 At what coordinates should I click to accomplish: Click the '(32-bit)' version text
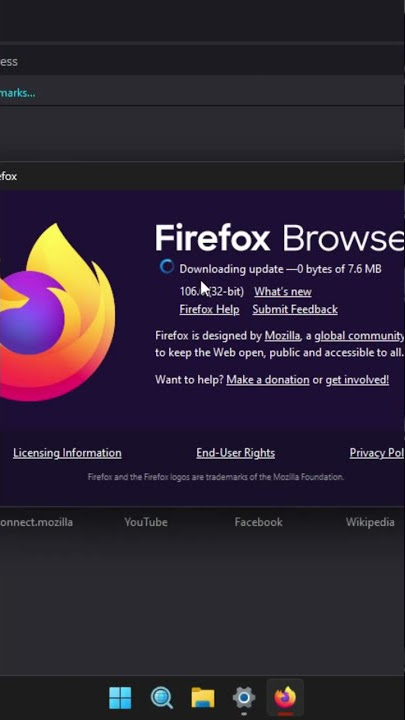[226, 292]
